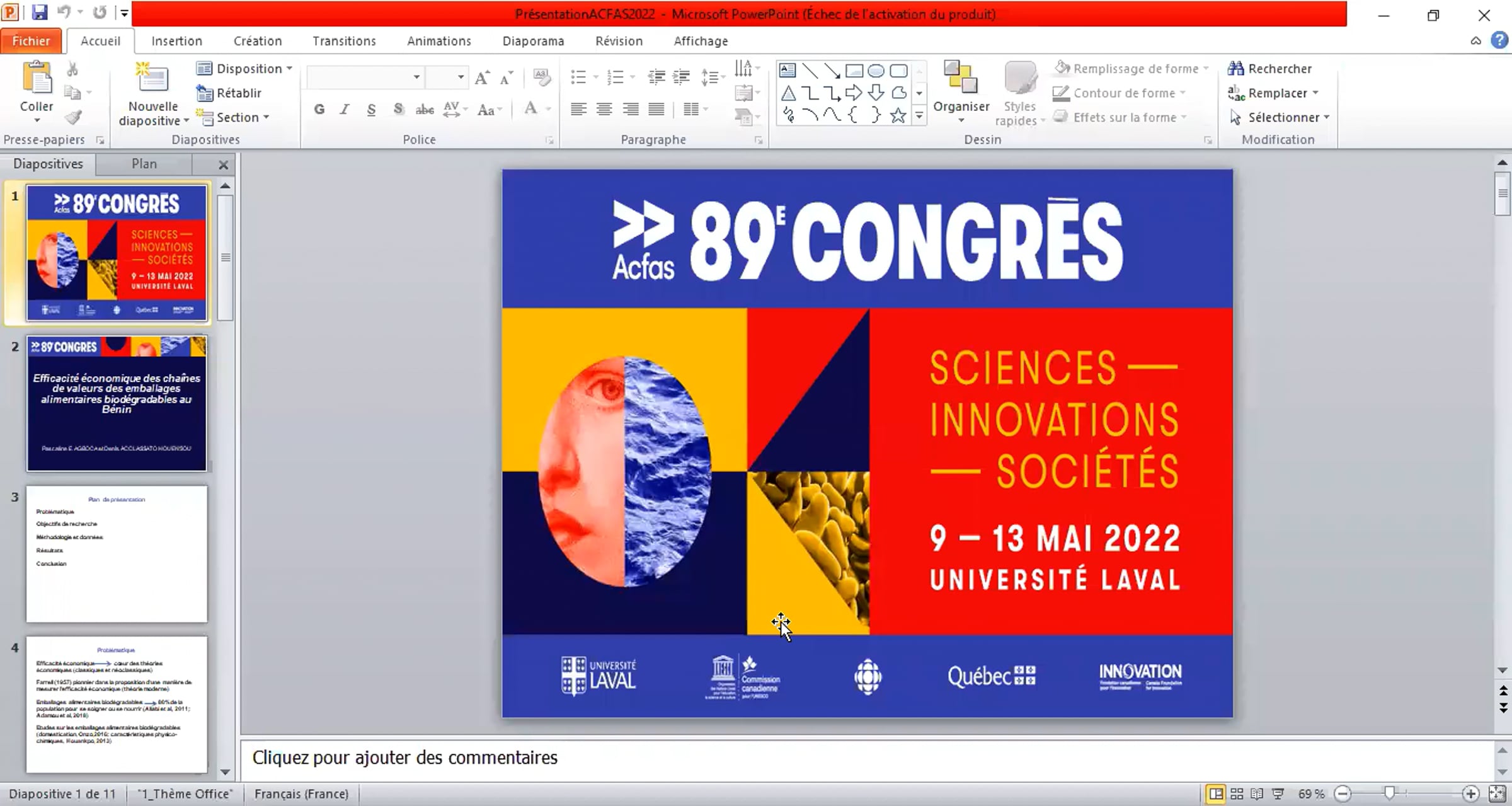Align paragraph text to the left
The width and height of the screenshot is (1512, 806).
[x=578, y=110]
